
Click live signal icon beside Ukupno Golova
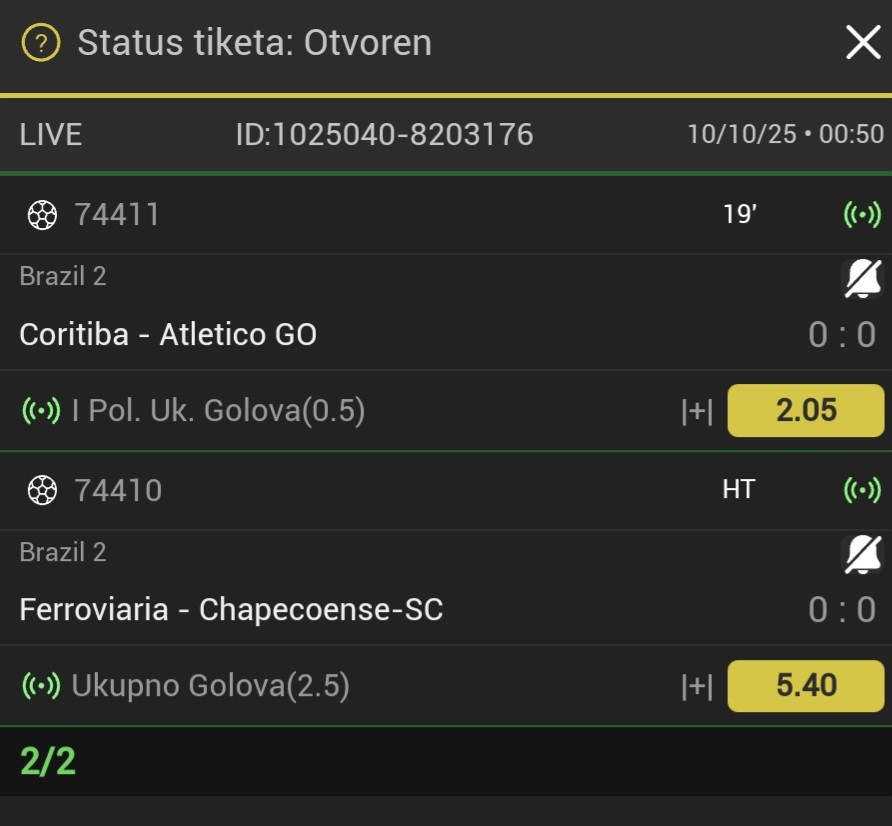click(41, 687)
